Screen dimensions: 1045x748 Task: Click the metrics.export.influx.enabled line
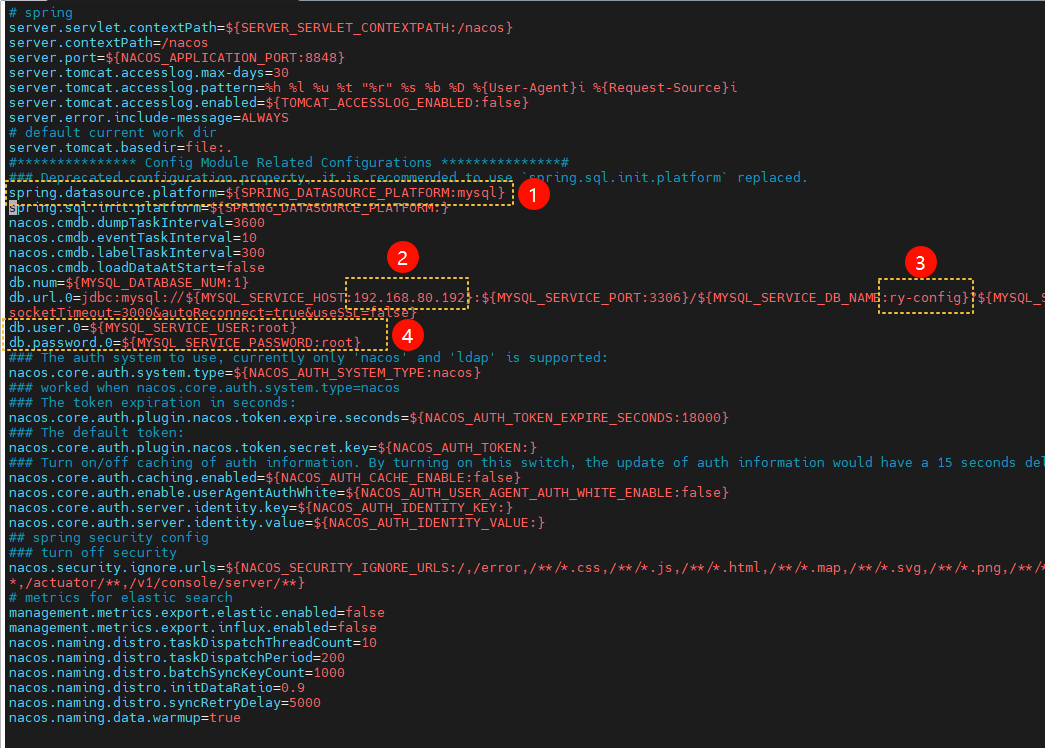193,627
